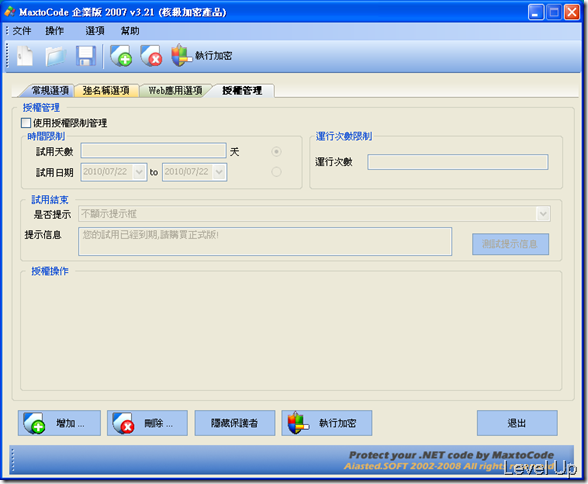Click toolbar remove icon with red X
The width and height of the screenshot is (588, 484).
[x=151, y=56]
